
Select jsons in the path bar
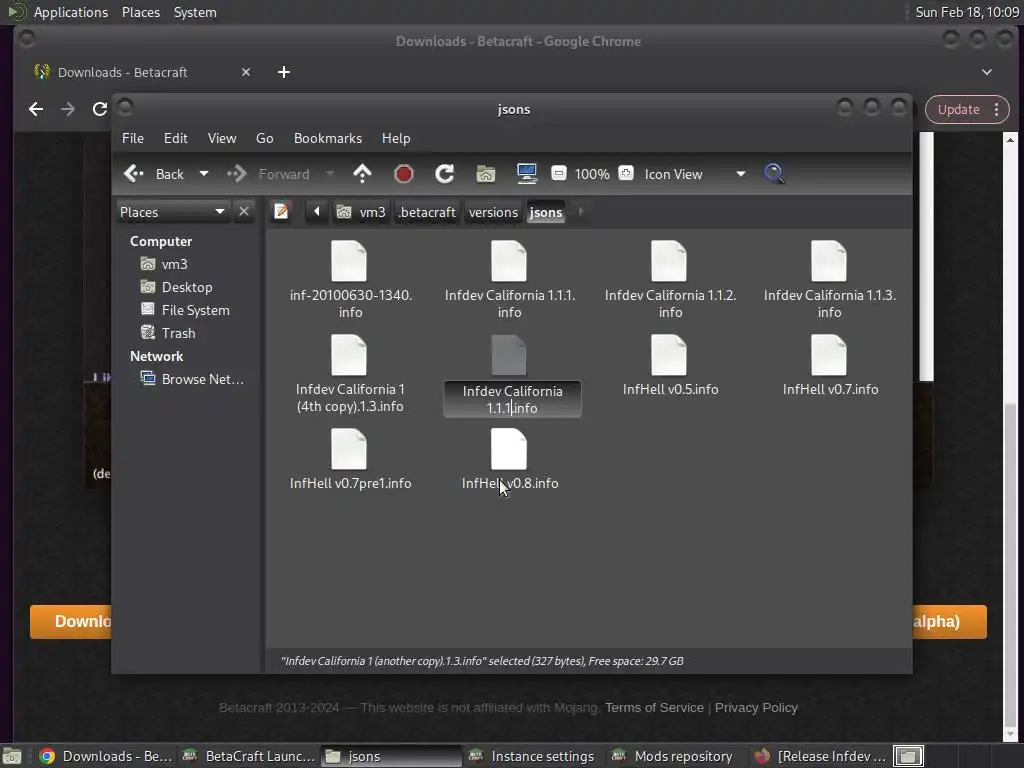click(x=546, y=212)
